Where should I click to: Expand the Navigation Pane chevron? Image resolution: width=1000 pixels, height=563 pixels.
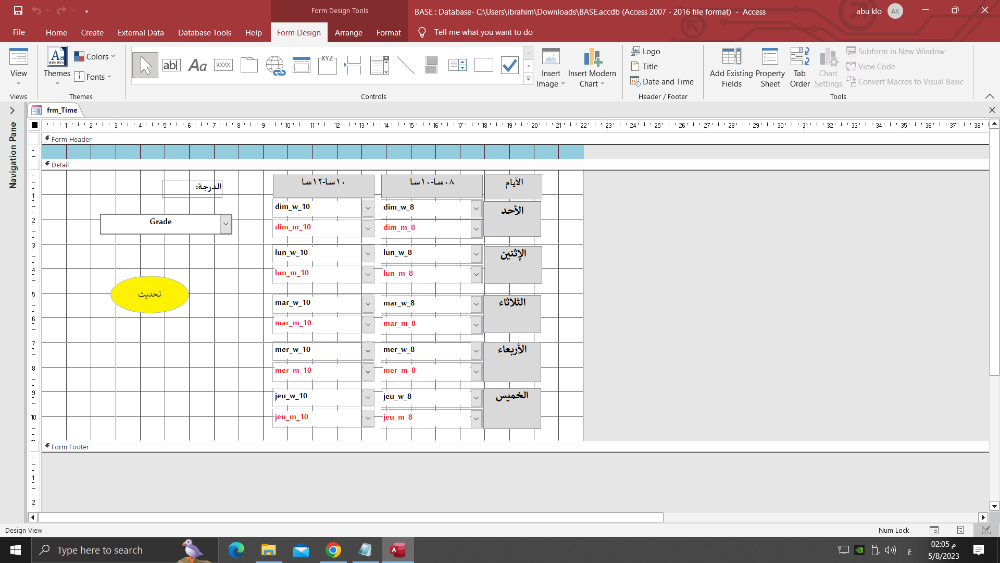pos(11,111)
